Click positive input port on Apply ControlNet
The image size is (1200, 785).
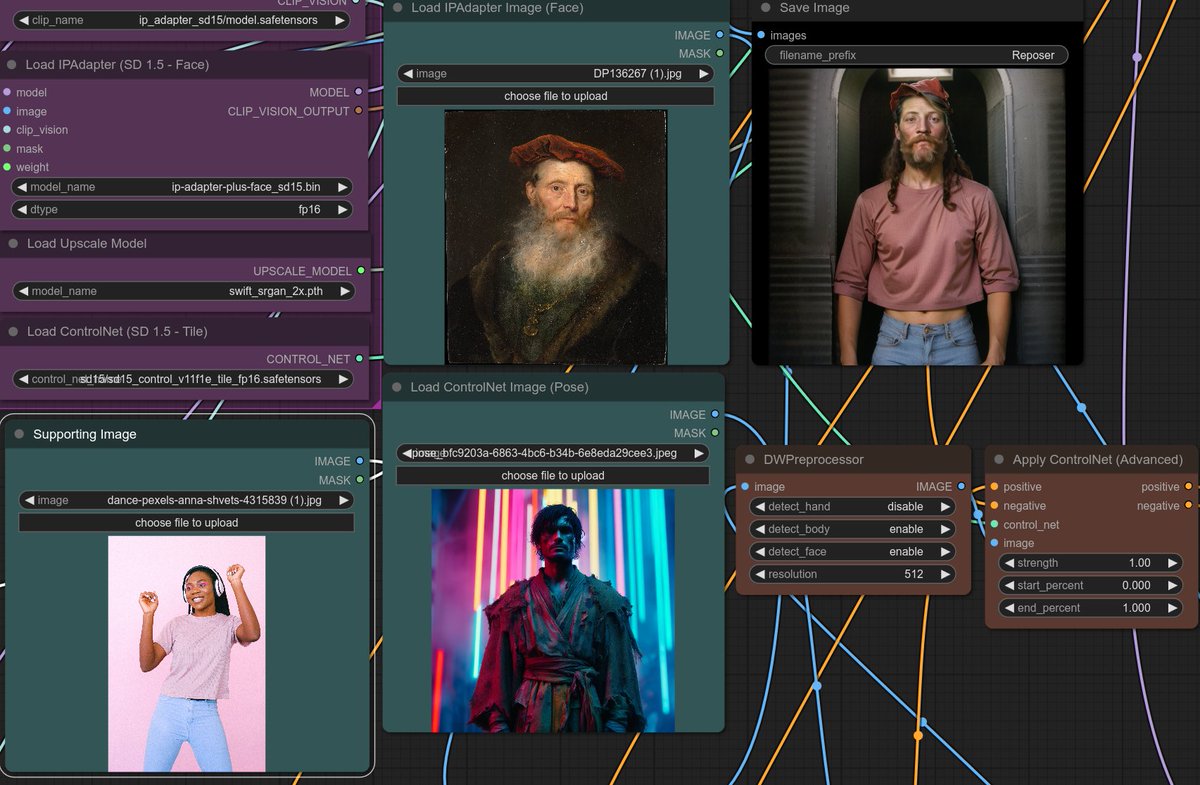point(994,487)
